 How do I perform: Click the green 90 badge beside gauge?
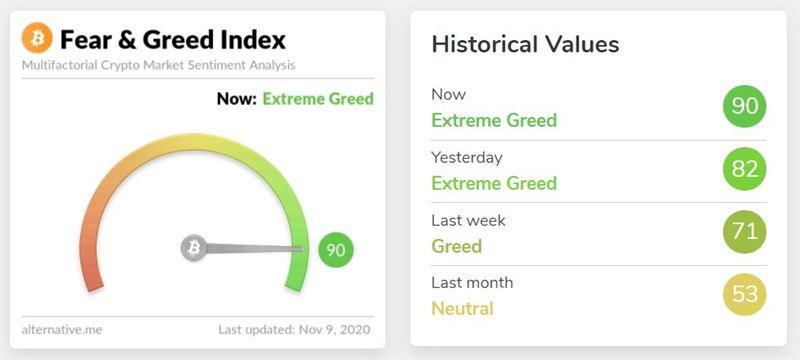(336, 250)
